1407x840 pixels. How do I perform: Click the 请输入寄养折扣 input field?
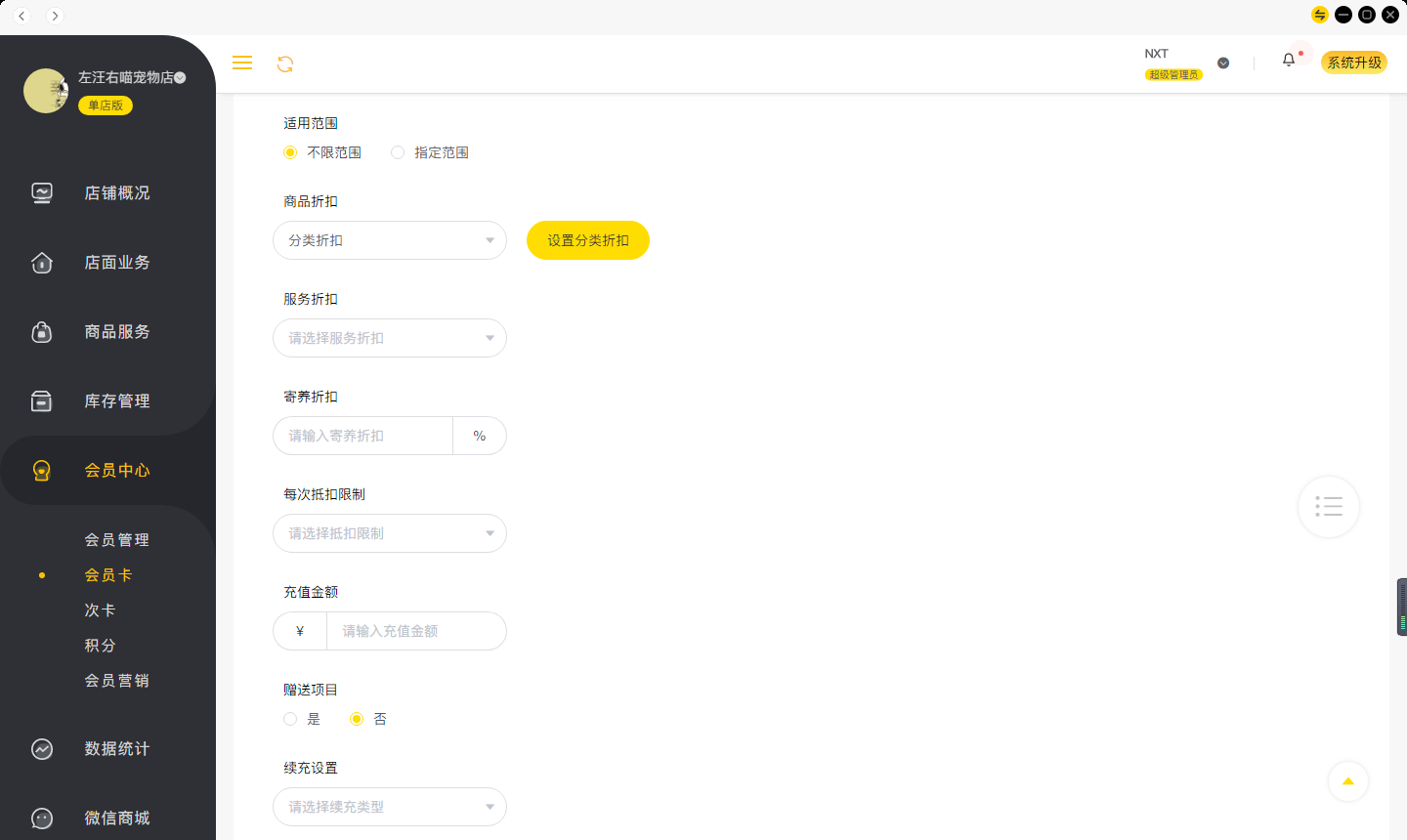coord(362,436)
